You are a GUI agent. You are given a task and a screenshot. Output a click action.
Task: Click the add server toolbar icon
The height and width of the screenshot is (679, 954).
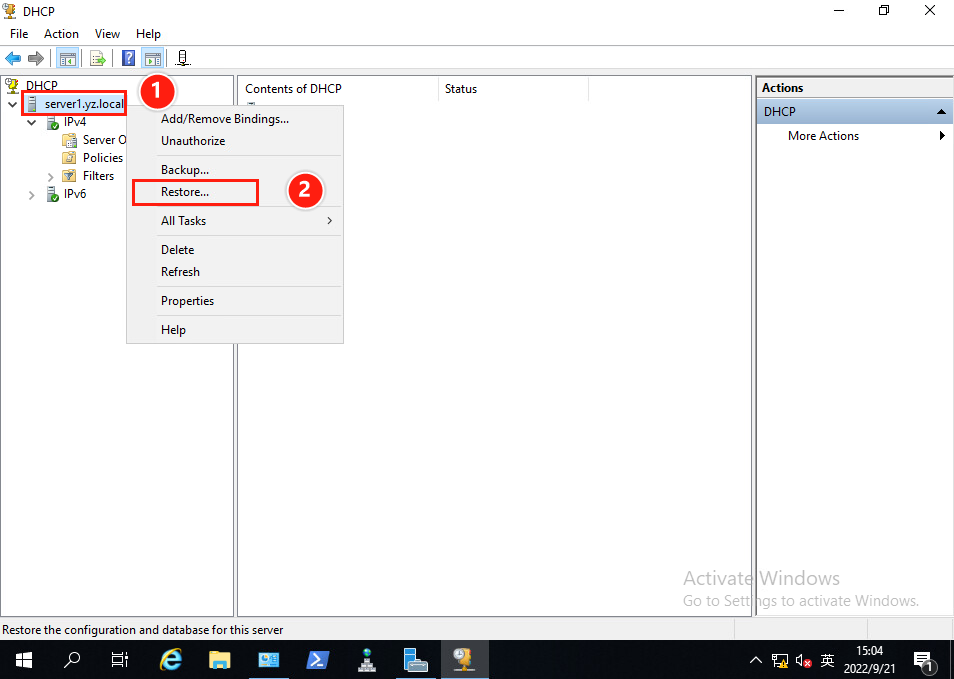(x=183, y=58)
